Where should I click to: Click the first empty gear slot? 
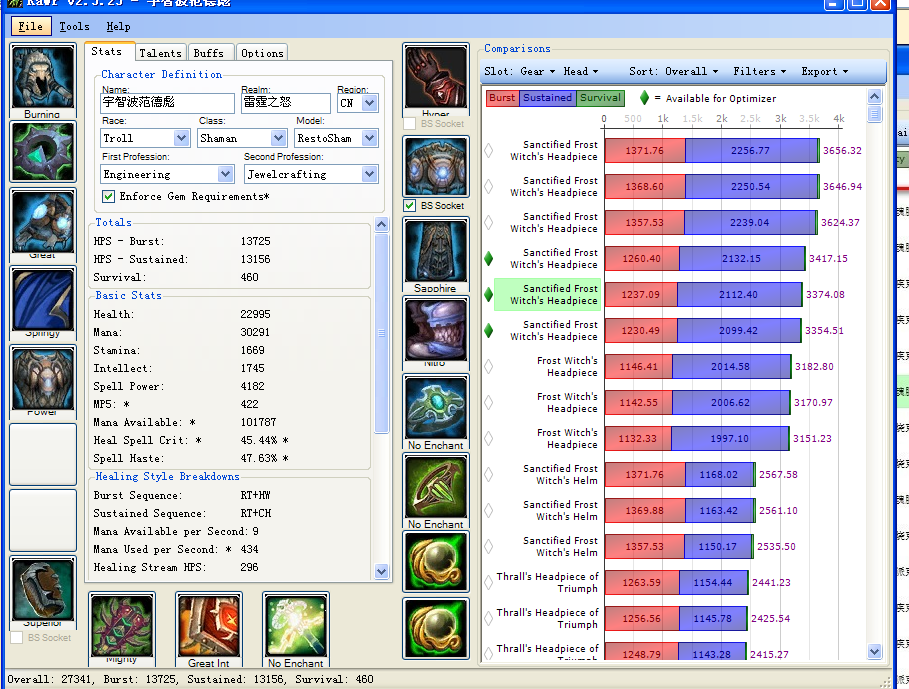pyautogui.click(x=43, y=454)
